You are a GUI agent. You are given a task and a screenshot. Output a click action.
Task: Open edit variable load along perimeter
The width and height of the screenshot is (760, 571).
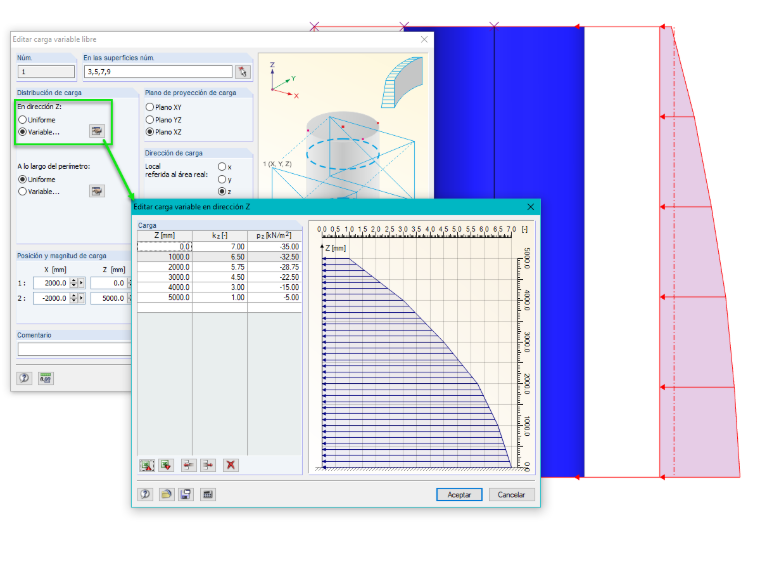pyautogui.click(x=97, y=191)
